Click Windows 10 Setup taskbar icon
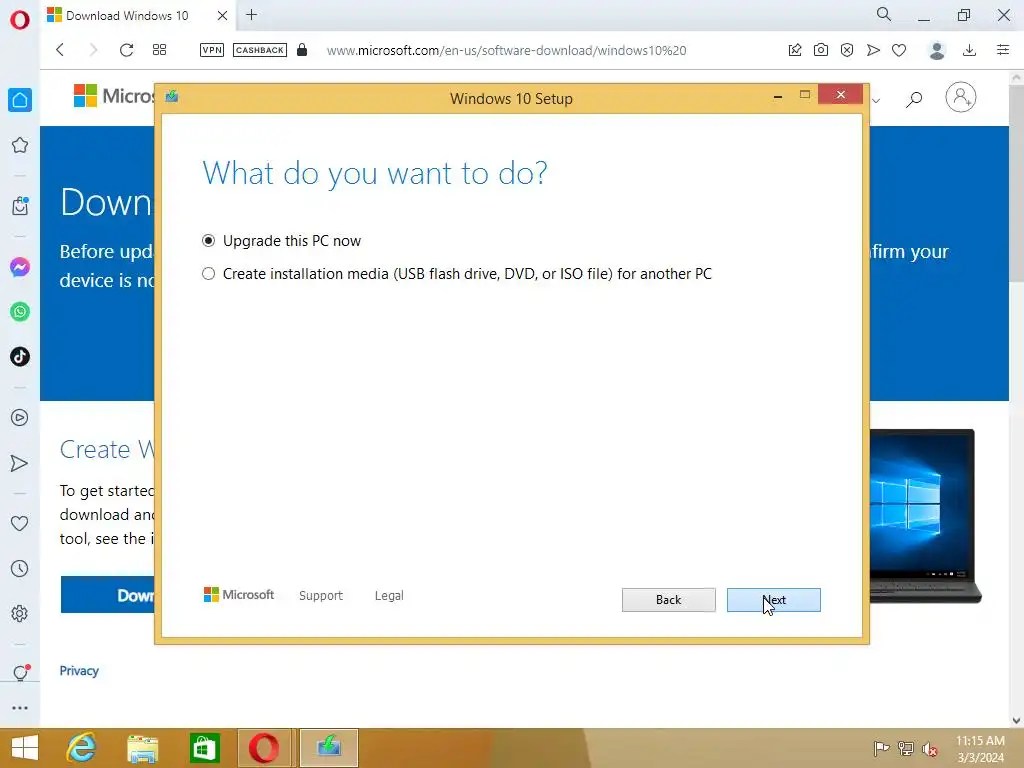 328,748
